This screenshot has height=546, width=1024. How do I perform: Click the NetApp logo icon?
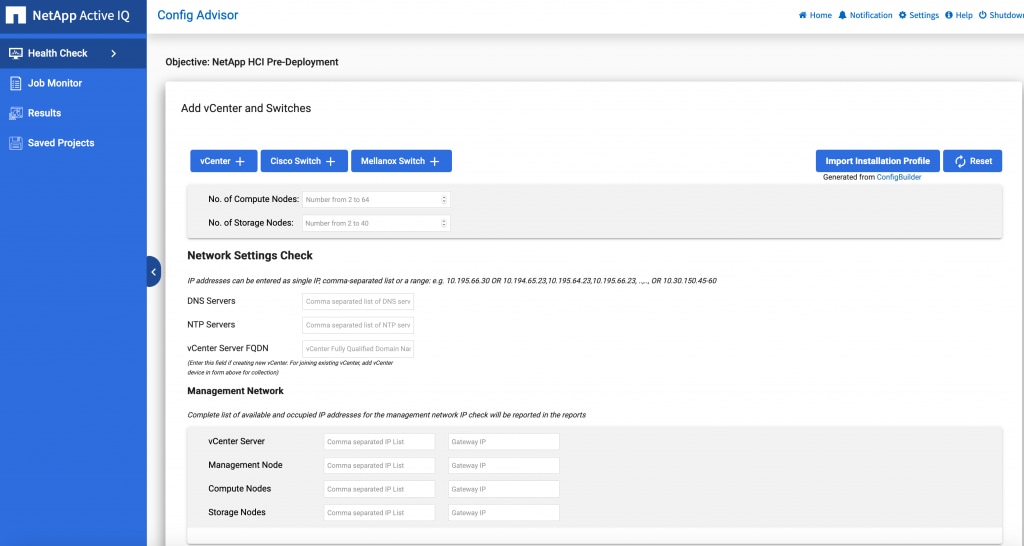pyautogui.click(x=16, y=16)
